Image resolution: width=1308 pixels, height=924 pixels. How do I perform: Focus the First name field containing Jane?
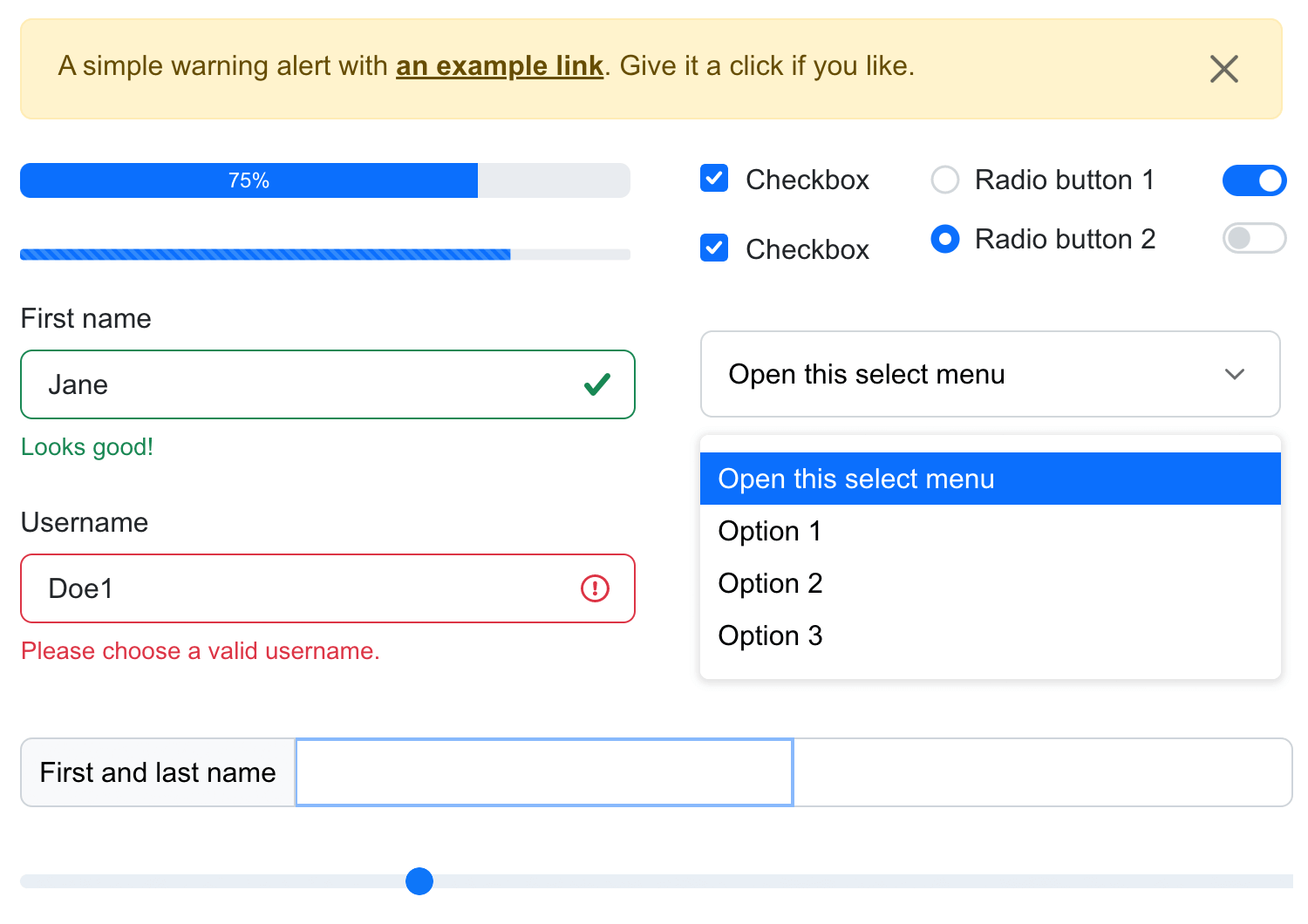(328, 384)
